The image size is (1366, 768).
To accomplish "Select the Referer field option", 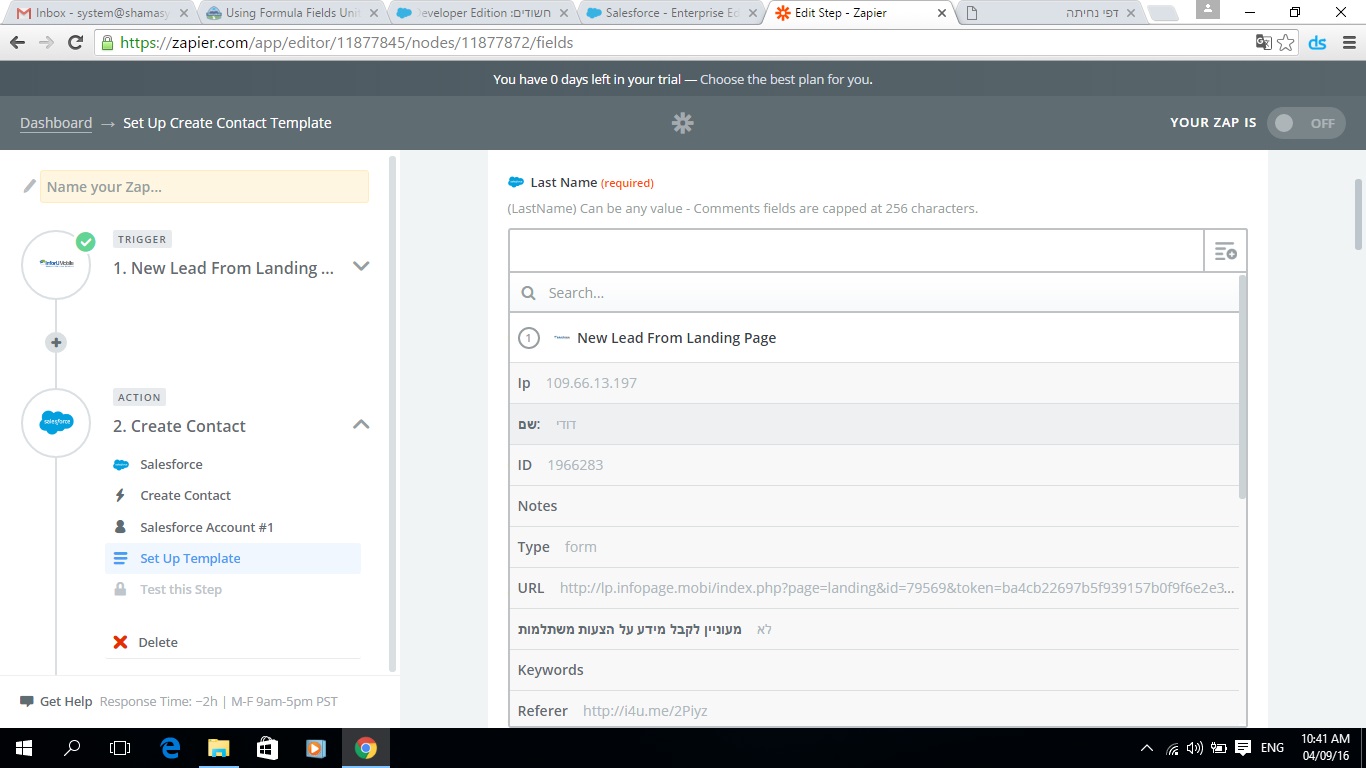I will pos(874,710).
